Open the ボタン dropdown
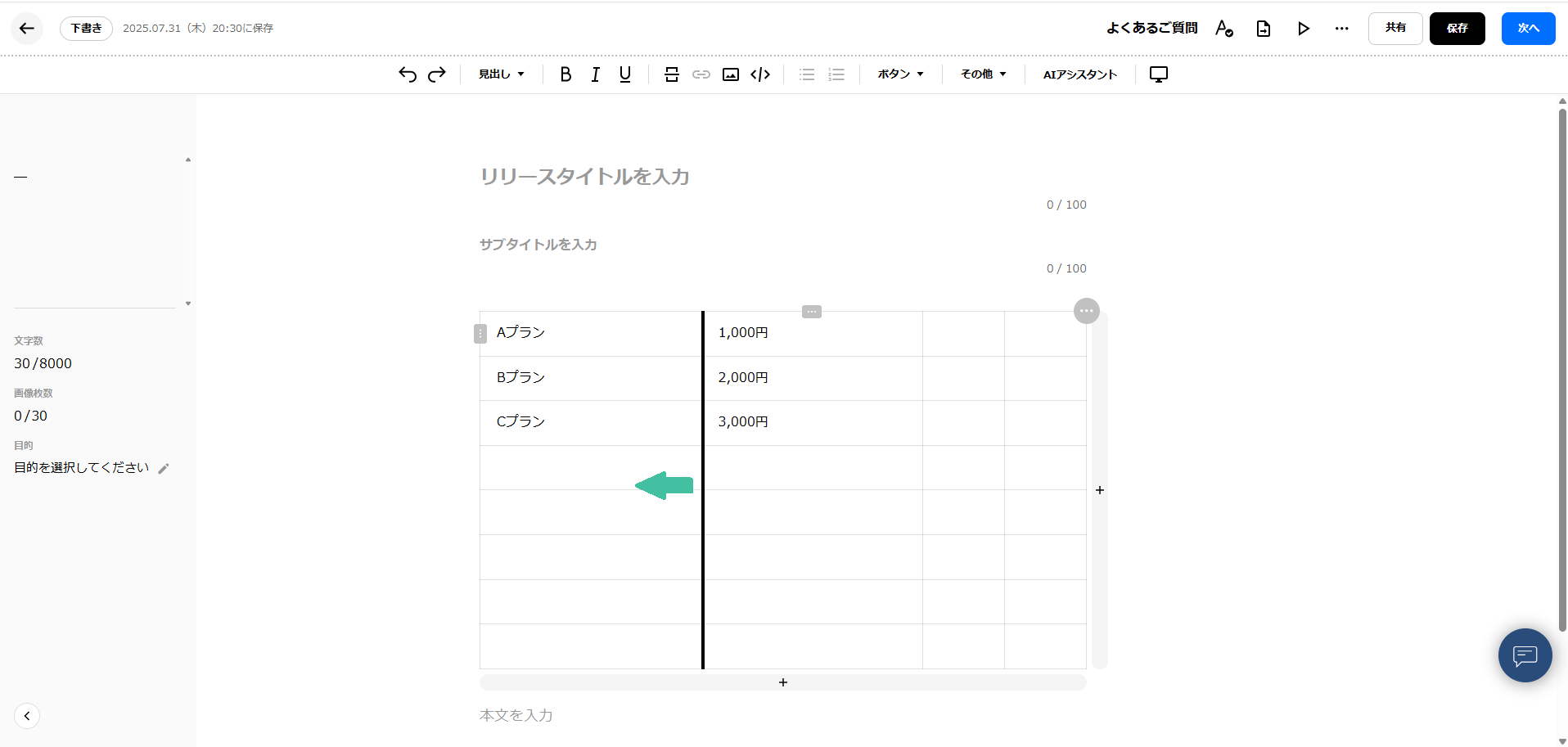 pos(899,74)
